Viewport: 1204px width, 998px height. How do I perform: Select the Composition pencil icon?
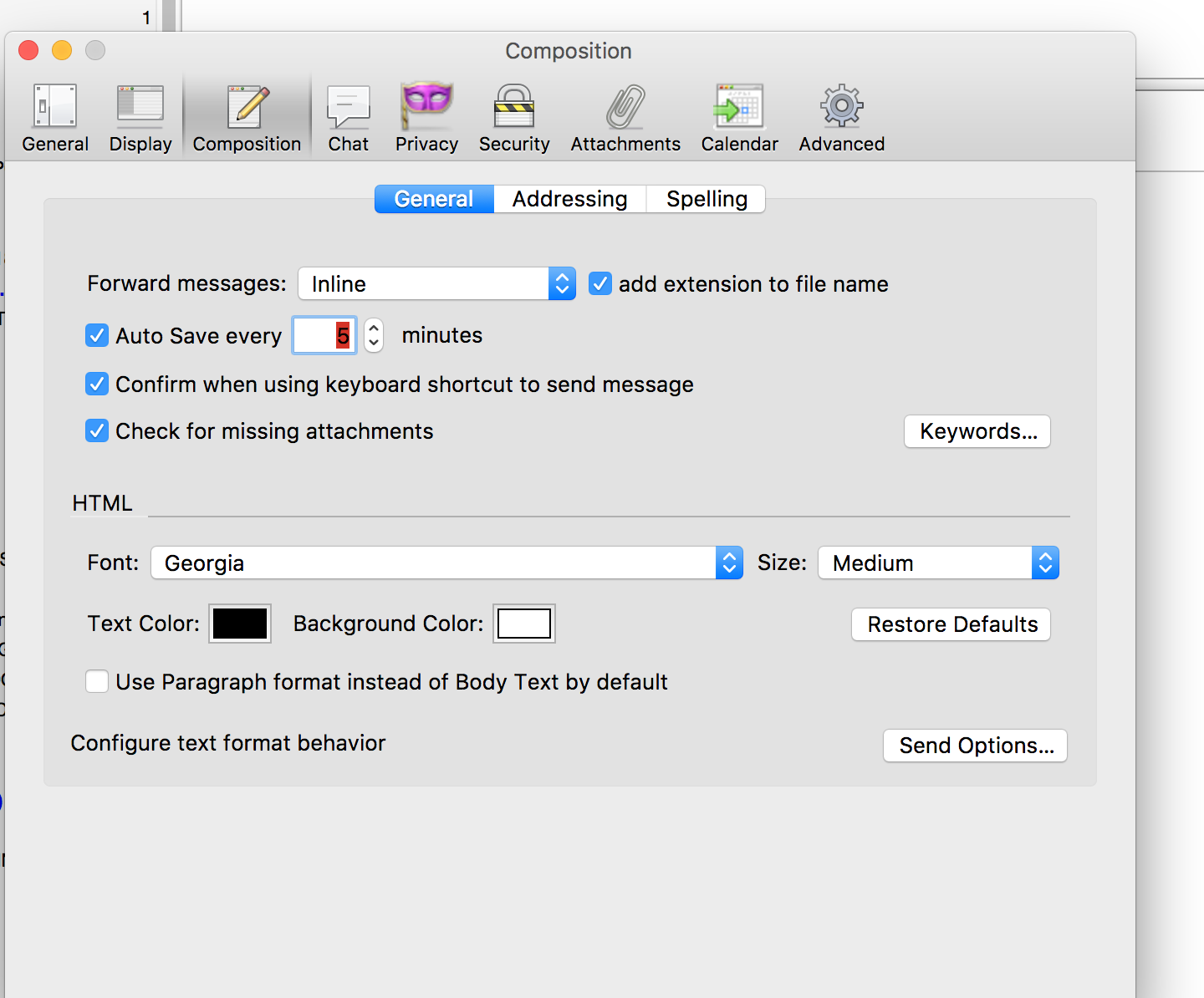tap(247, 106)
